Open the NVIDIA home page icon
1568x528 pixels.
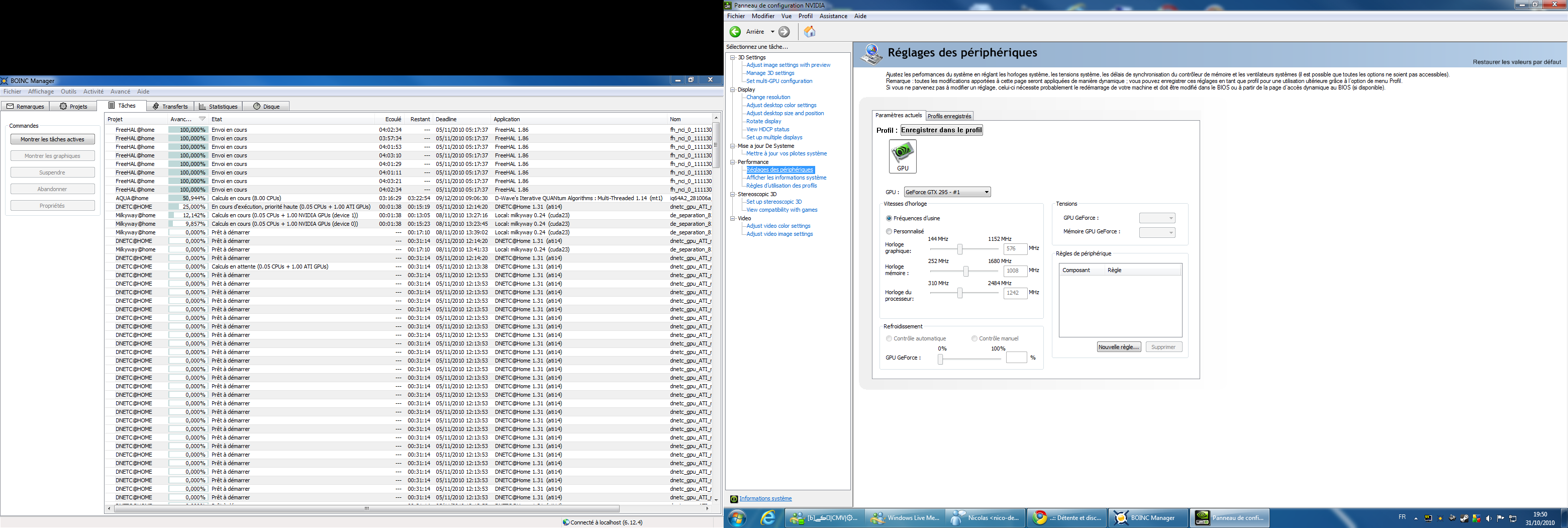[x=810, y=32]
